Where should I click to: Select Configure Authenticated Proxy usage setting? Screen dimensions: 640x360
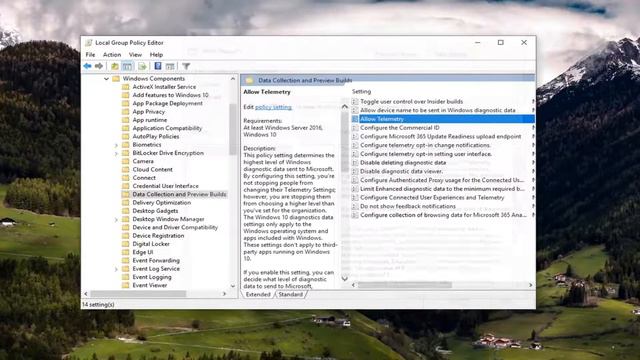click(442, 180)
